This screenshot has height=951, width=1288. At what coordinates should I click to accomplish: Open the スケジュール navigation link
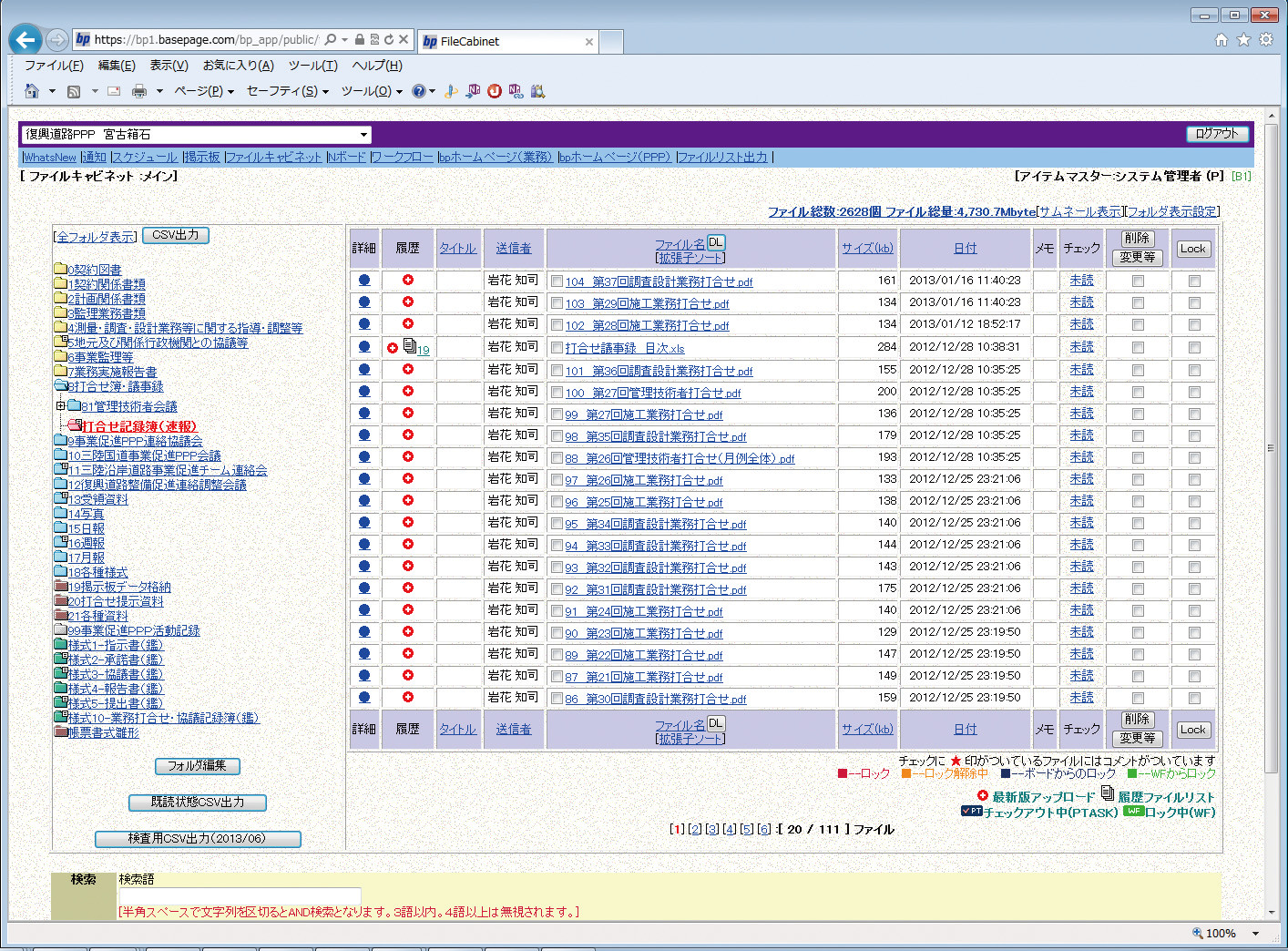click(x=146, y=157)
